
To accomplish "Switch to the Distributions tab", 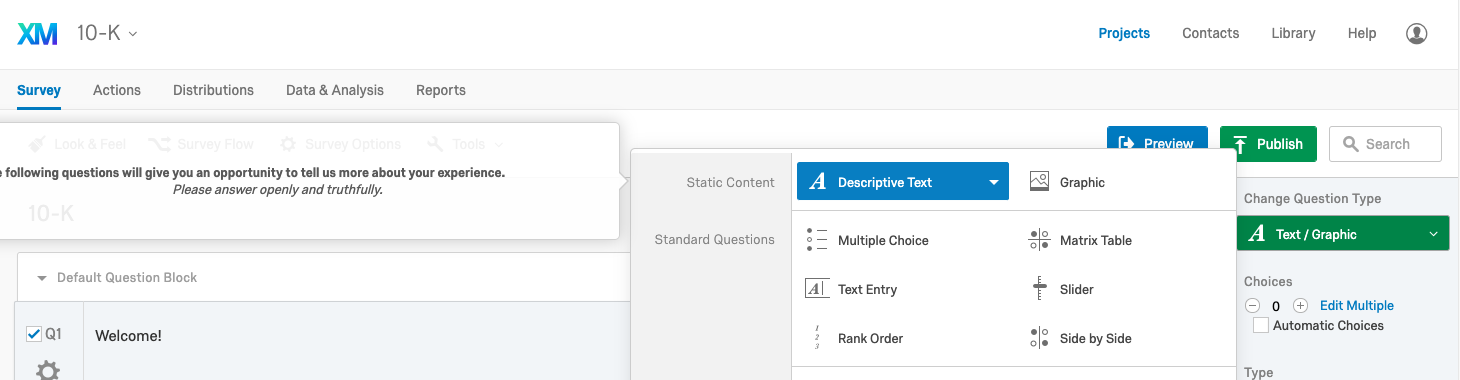I will pyautogui.click(x=213, y=90).
